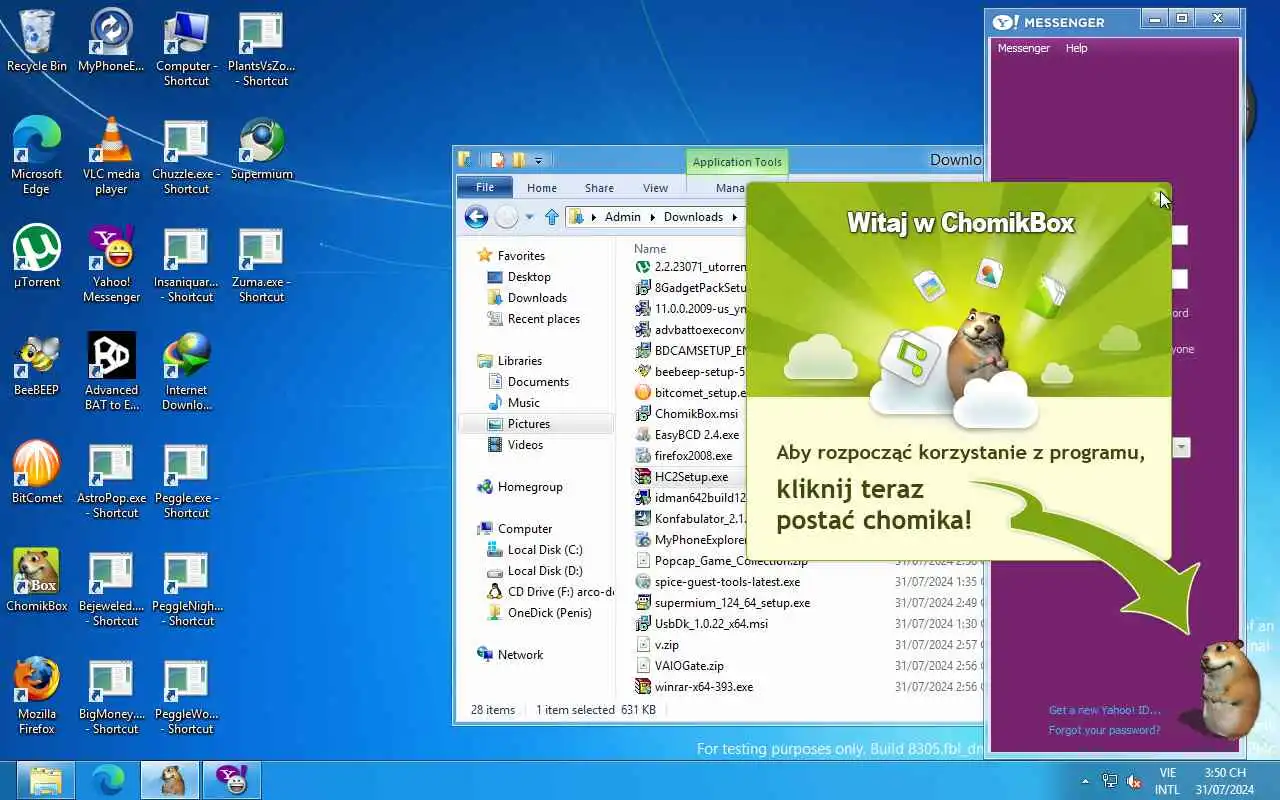The width and height of the screenshot is (1280, 800).
Task: Open Advanced BAT to EXE icon
Action: (x=111, y=371)
